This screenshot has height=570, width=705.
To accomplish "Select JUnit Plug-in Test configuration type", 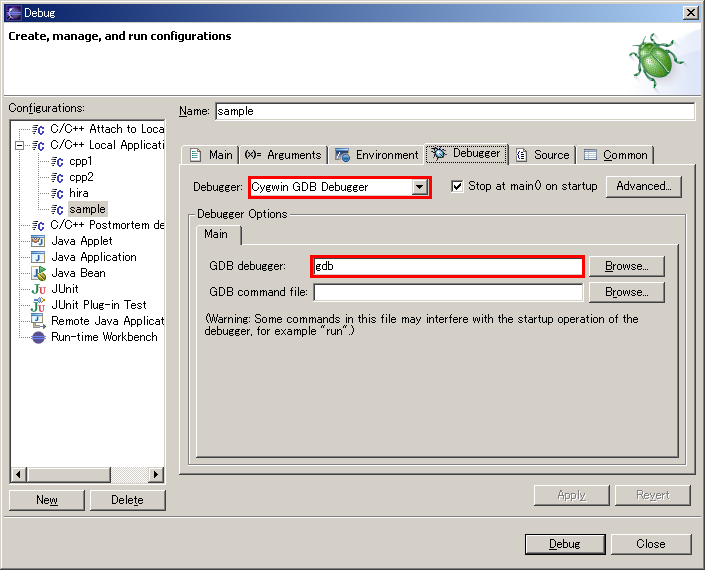I will pyautogui.click(x=99, y=305).
